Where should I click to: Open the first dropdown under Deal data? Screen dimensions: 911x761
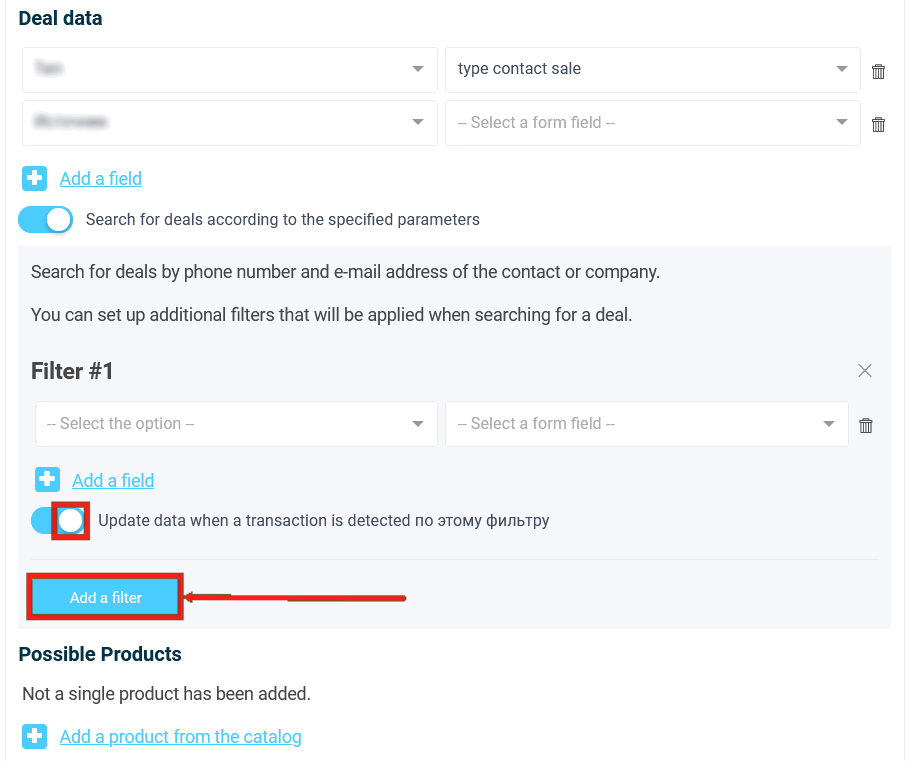[229, 69]
